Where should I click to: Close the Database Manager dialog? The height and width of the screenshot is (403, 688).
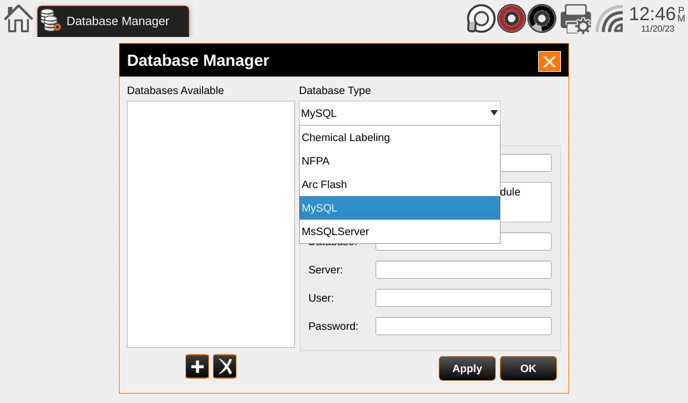pos(549,61)
